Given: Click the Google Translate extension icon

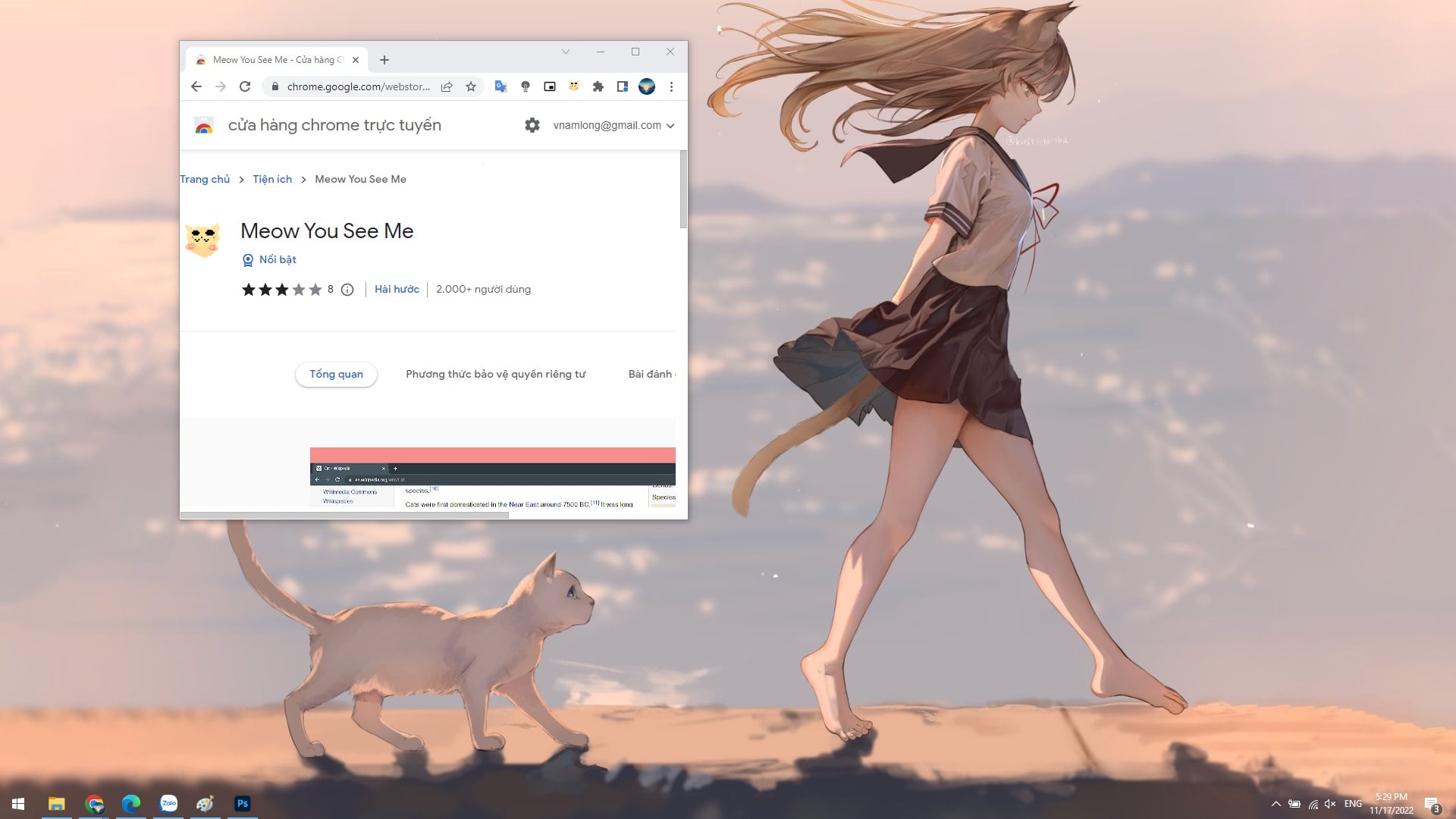Looking at the screenshot, I should (500, 86).
